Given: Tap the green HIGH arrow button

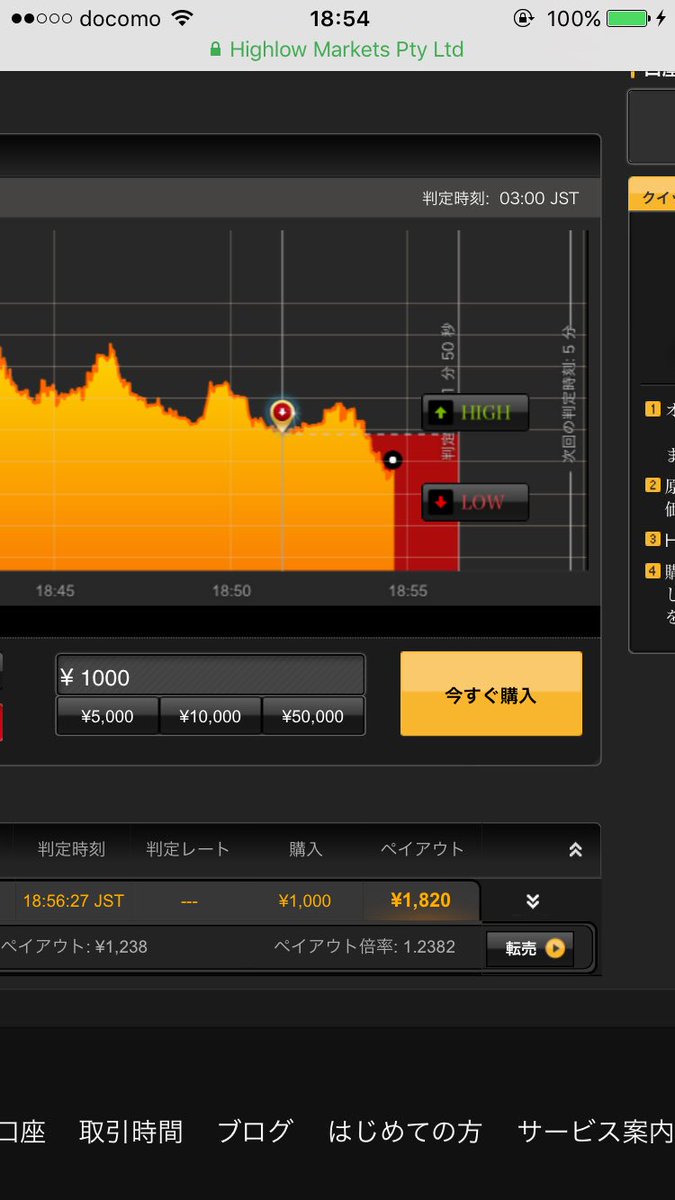Looking at the screenshot, I should point(475,412).
